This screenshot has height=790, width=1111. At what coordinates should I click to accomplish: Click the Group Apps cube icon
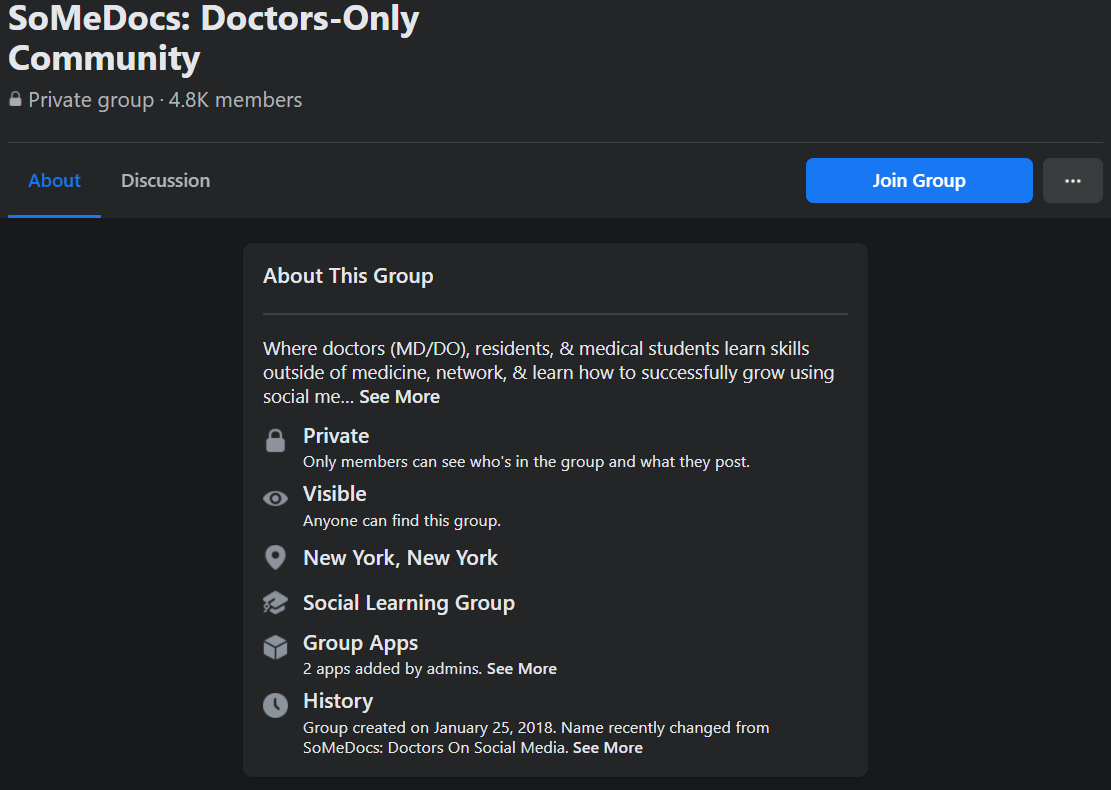coord(275,647)
